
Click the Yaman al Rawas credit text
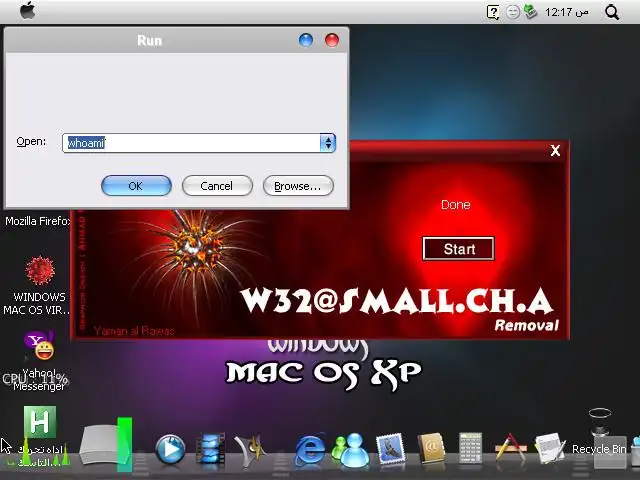tap(134, 331)
